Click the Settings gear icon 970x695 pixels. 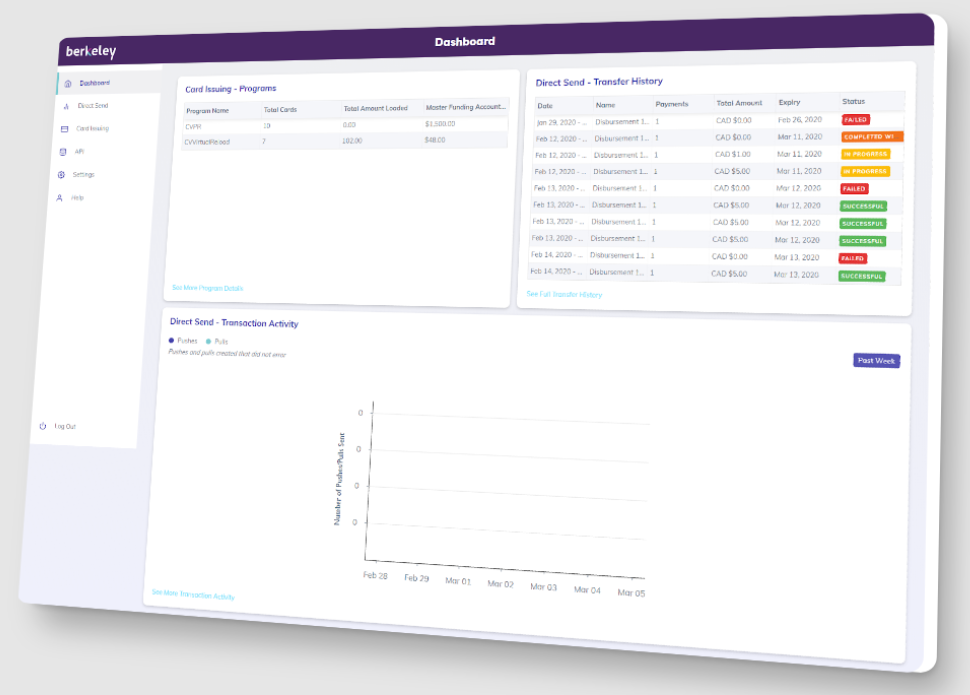[x=61, y=175]
